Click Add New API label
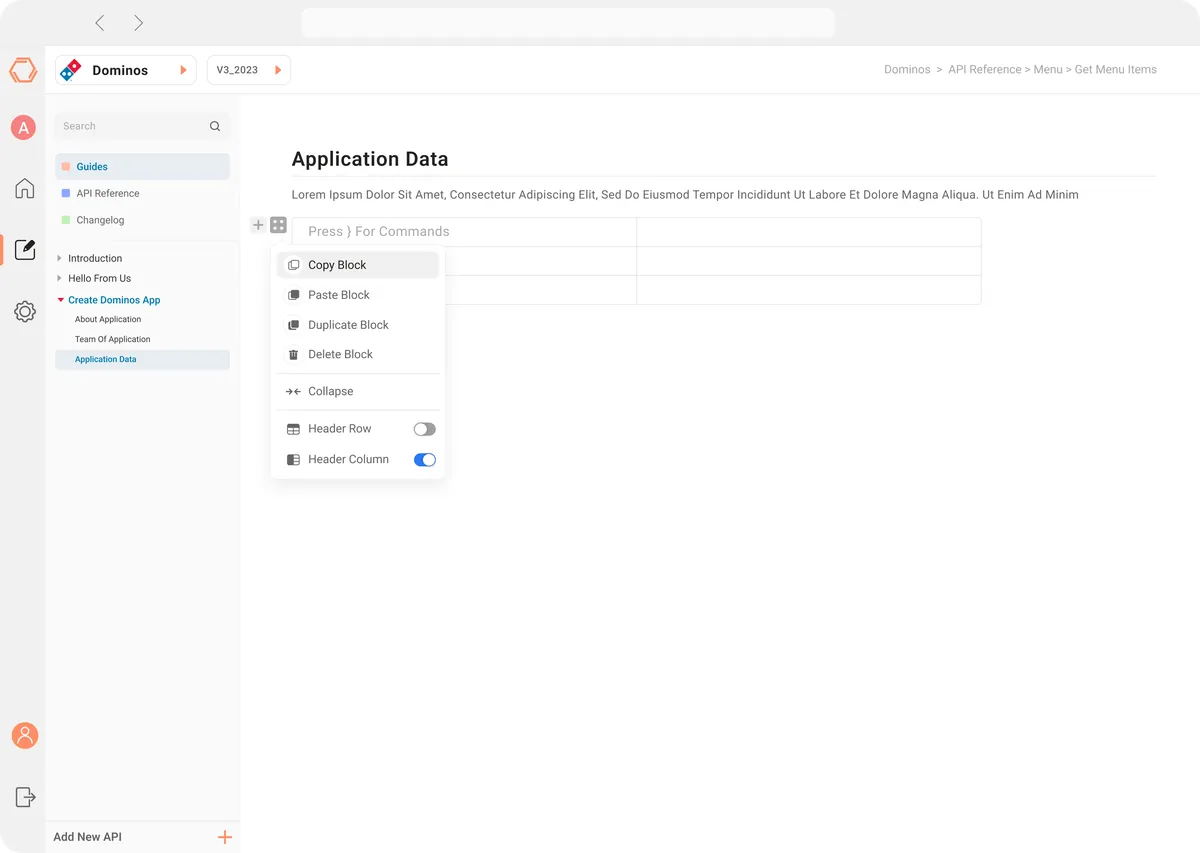The image size is (1200, 853). pos(88,837)
